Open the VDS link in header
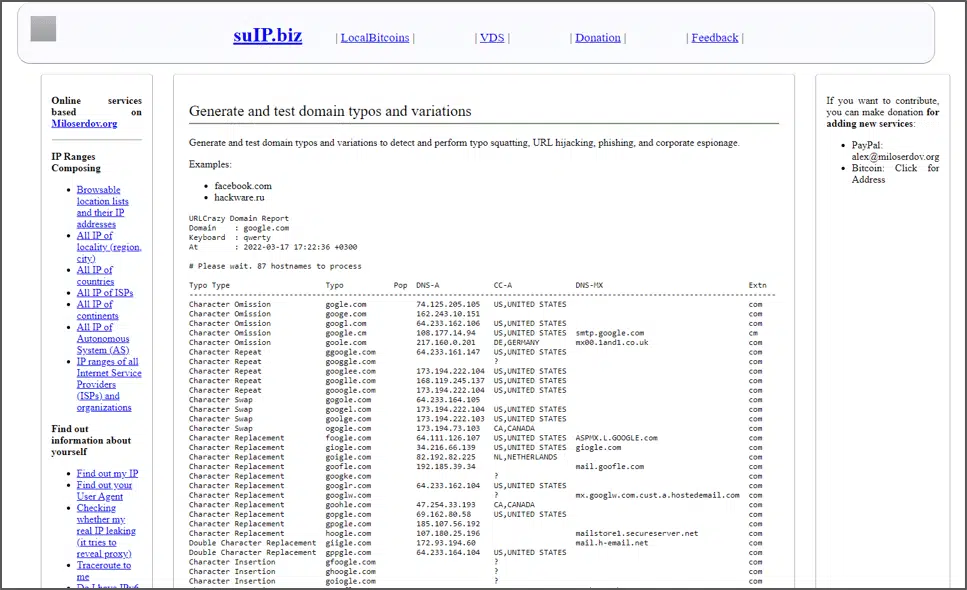 click(x=492, y=38)
